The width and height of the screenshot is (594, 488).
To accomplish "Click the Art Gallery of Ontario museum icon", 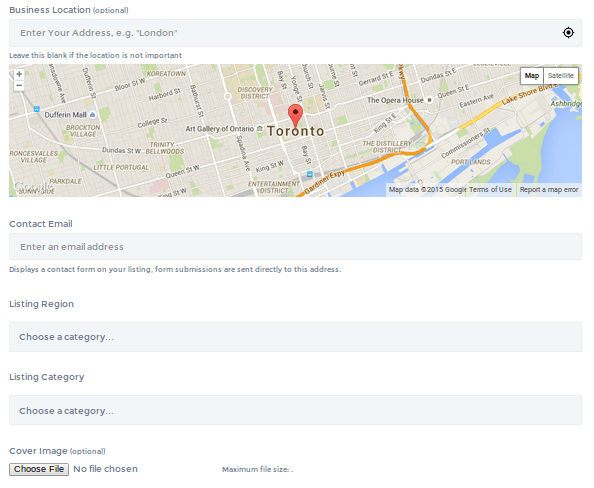I will [x=260, y=129].
